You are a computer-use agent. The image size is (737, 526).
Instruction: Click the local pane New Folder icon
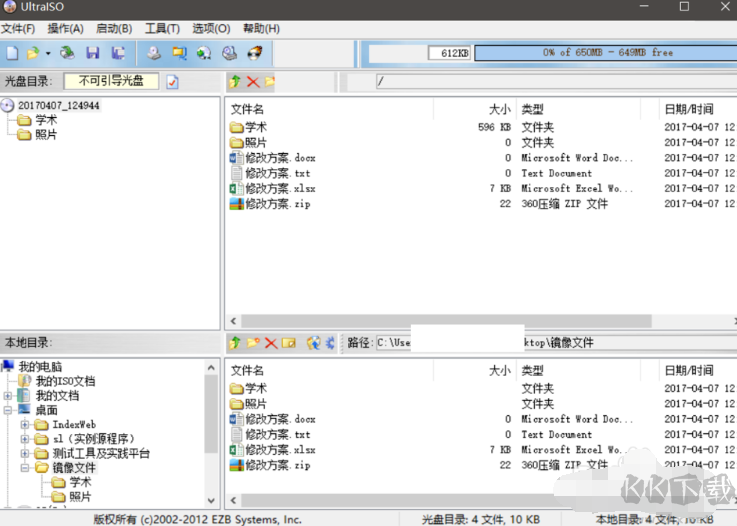[x=253, y=343]
